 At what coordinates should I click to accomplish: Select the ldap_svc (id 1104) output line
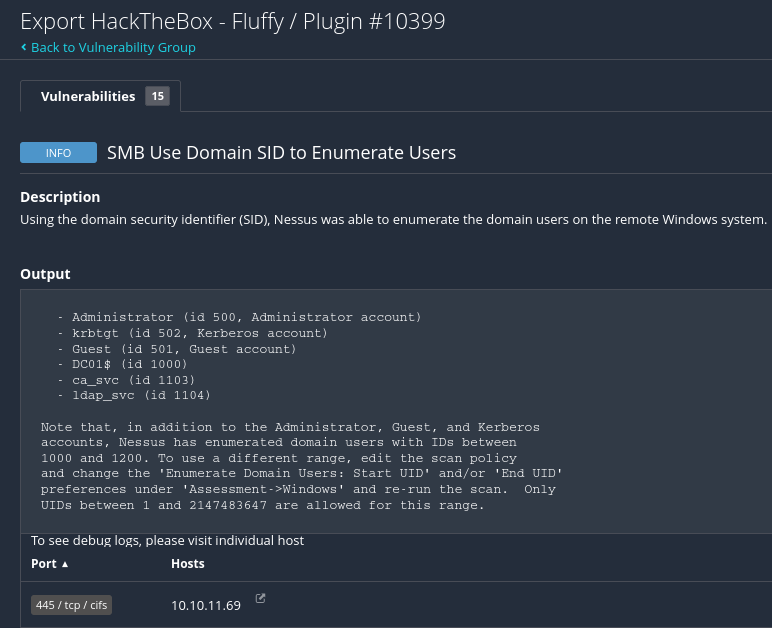(134, 395)
